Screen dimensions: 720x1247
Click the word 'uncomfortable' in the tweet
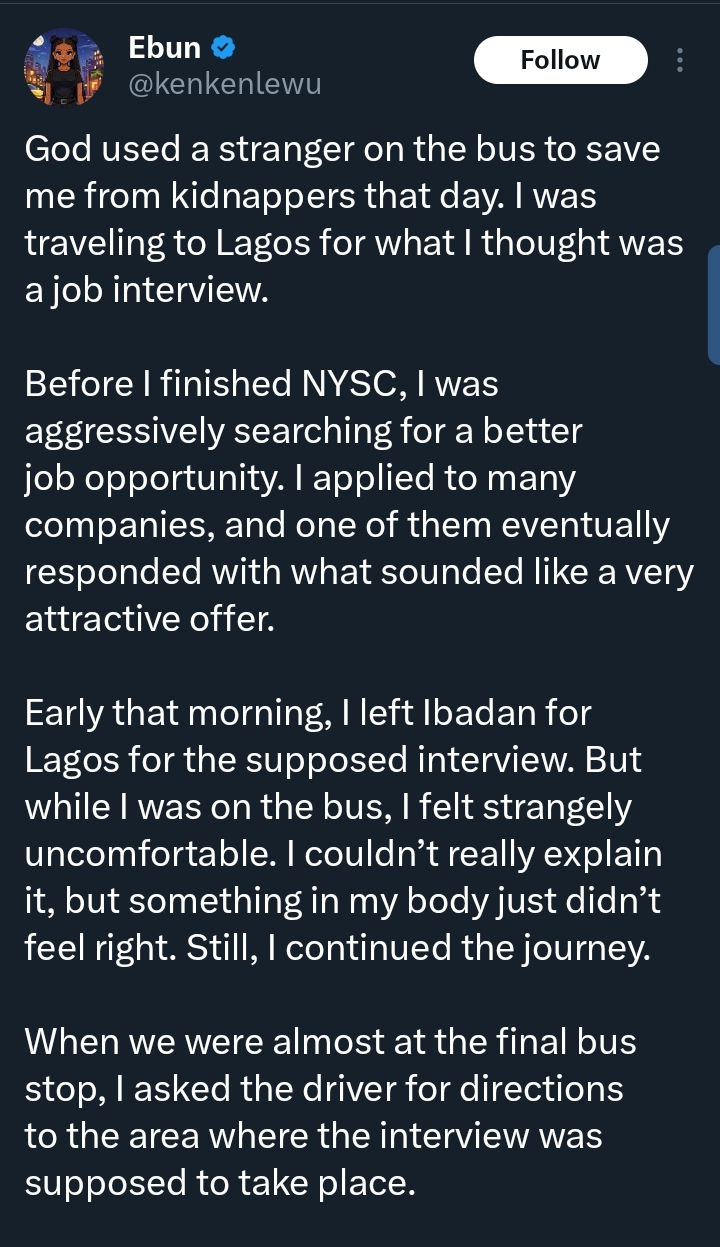click(x=158, y=855)
